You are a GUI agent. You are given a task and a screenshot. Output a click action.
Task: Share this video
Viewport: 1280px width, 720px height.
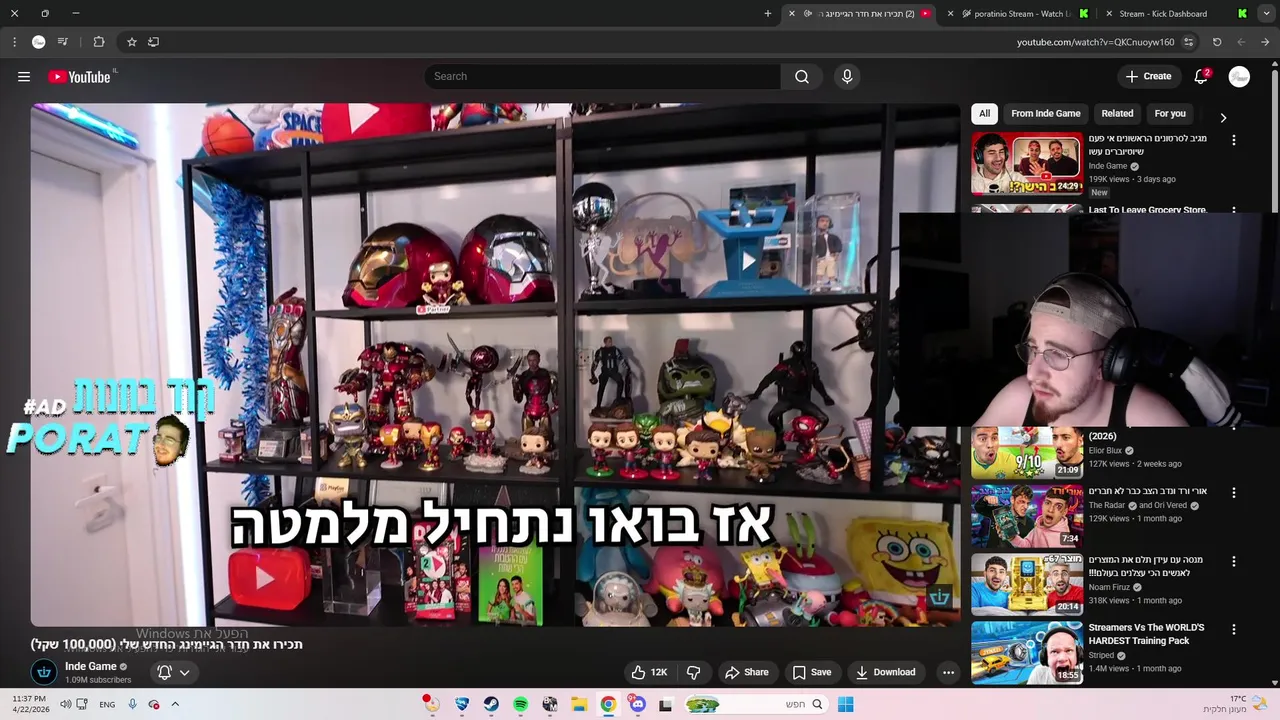point(747,672)
